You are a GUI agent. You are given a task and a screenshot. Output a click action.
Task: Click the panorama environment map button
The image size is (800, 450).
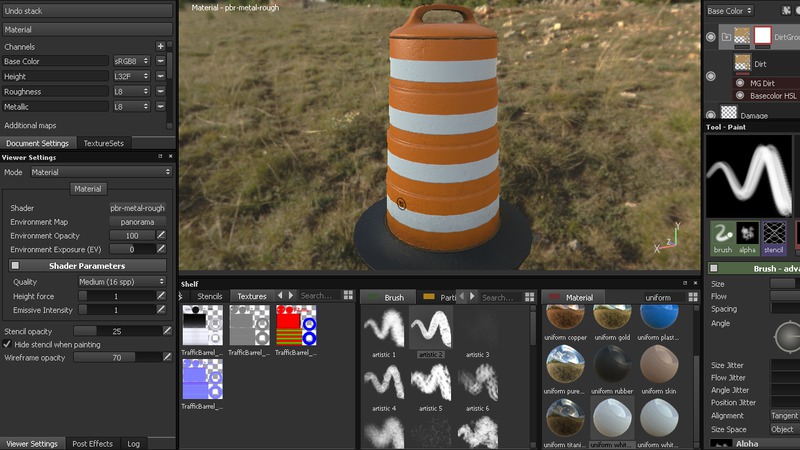[137, 222]
